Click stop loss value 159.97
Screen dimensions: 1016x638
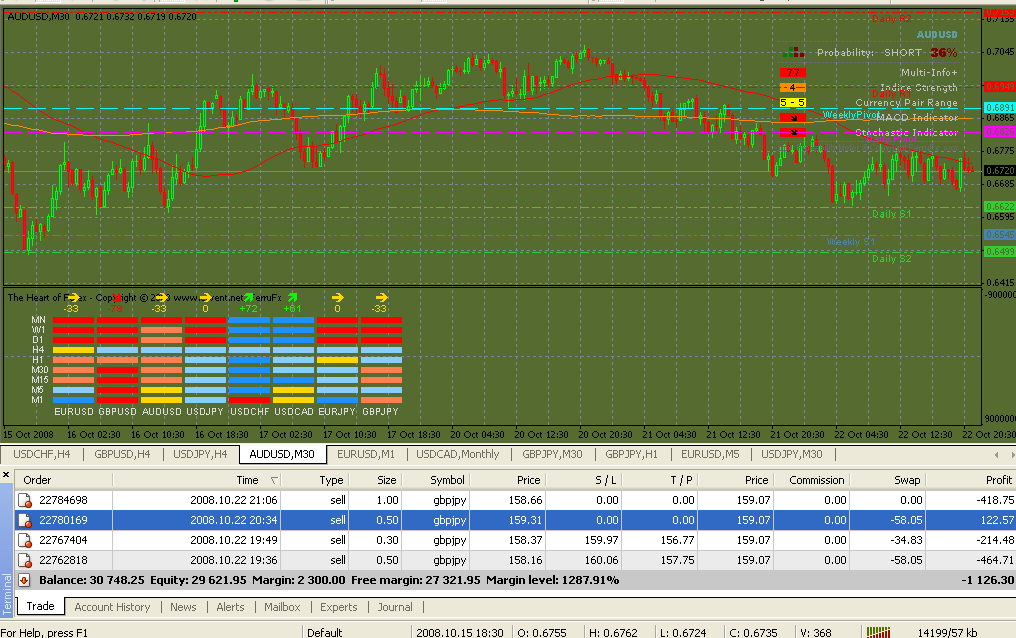pos(601,540)
